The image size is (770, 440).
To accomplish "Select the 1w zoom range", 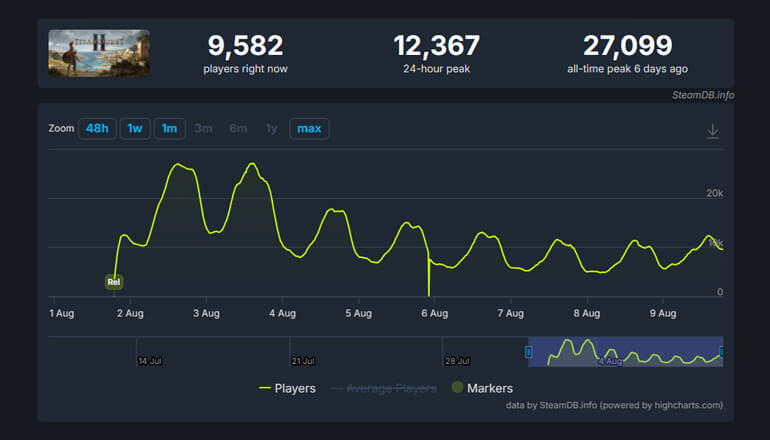I will click(135, 129).
